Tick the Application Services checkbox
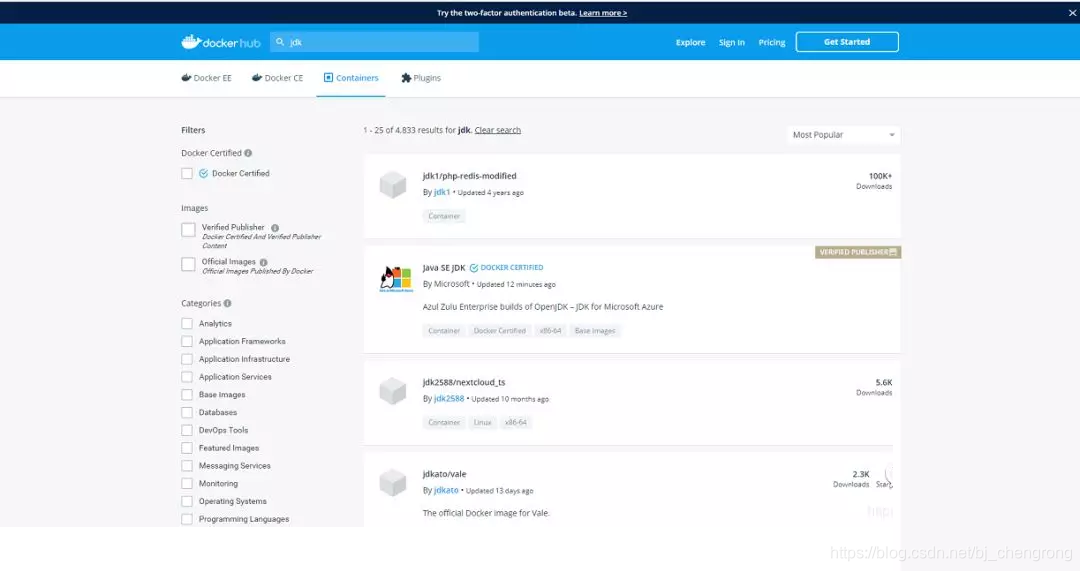Viewport: 1081px width, 571px height. point(187,377)
